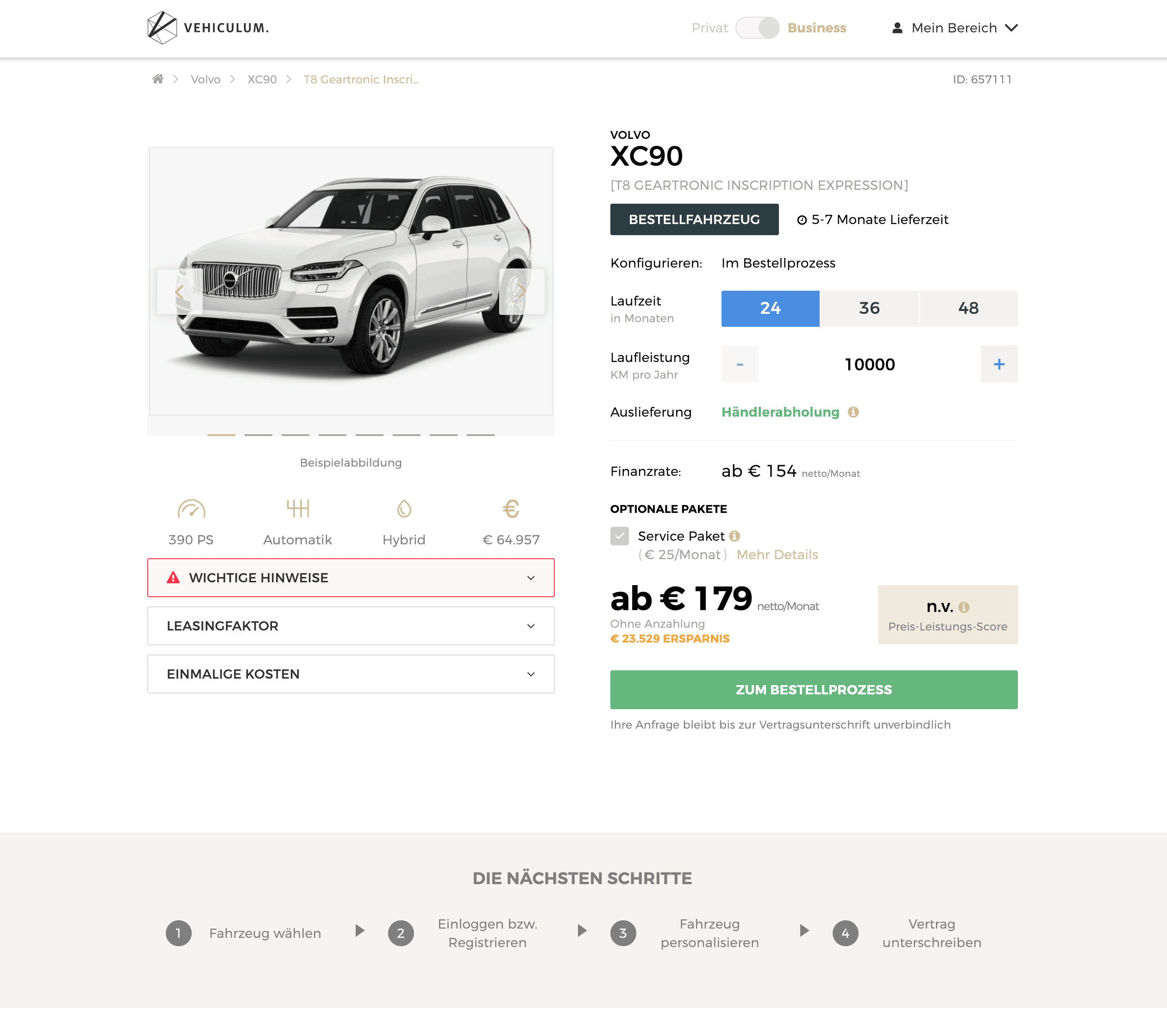
Task: Click the user profile icon
Action: (897, 28)
